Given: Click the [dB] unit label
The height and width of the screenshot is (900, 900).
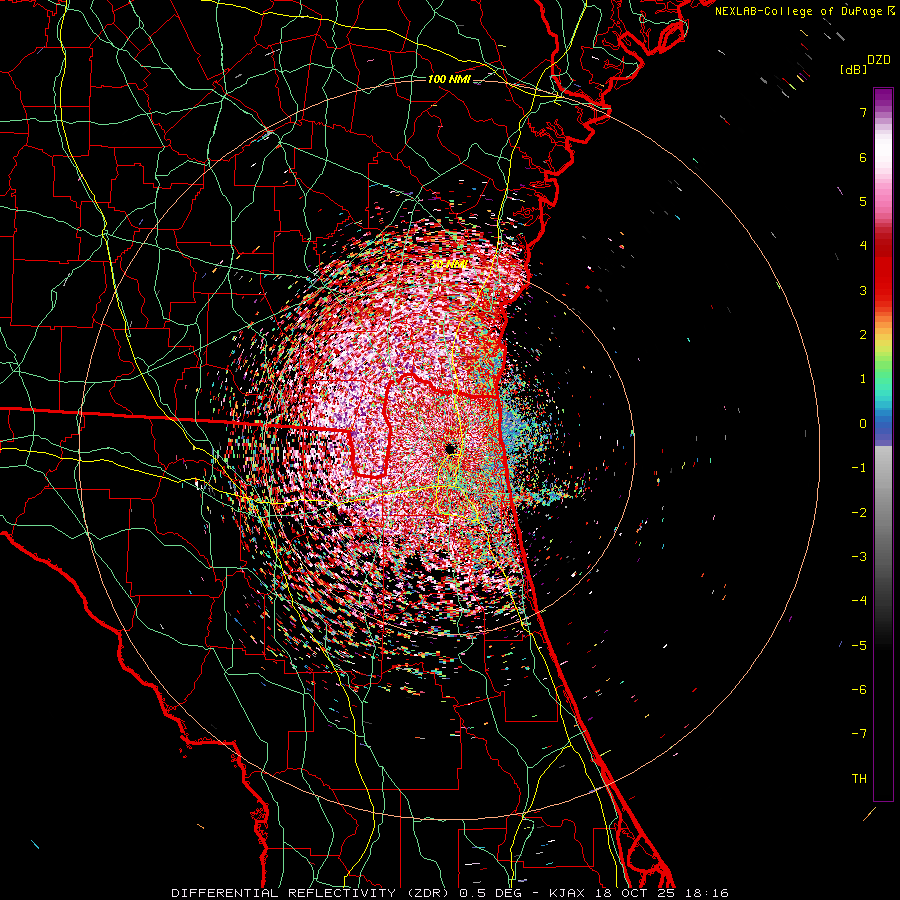Looking at the screenshot, I should click(854, 69).
